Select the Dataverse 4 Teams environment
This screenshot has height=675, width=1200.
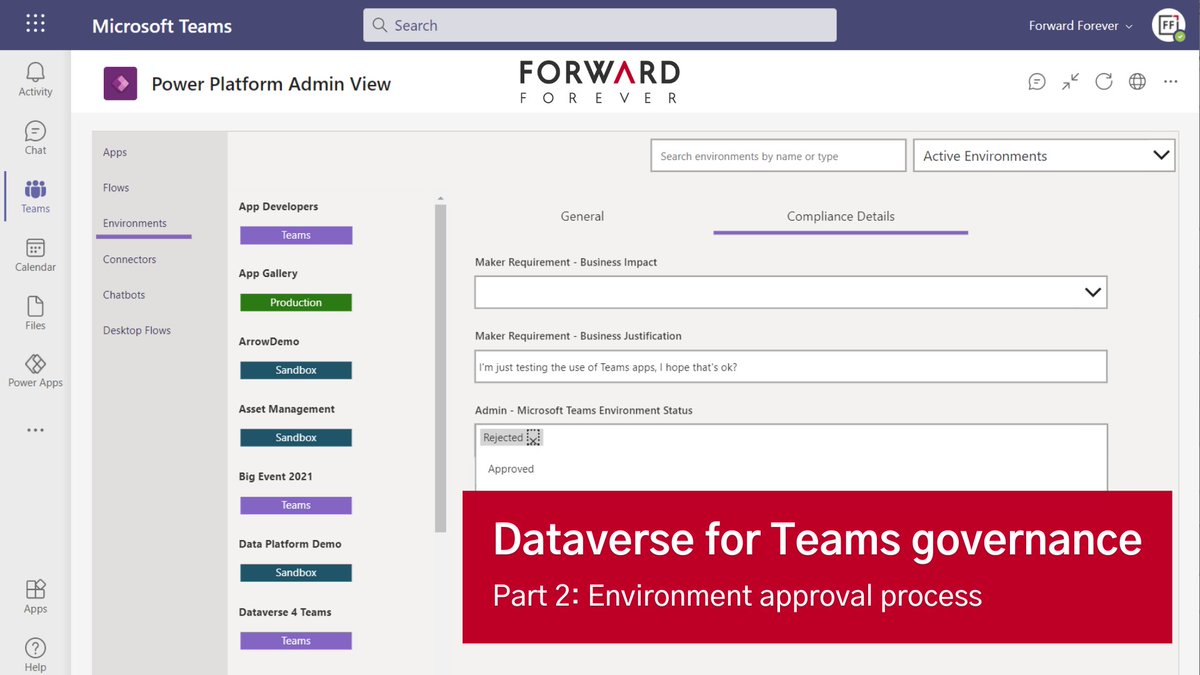coord(285,612)
